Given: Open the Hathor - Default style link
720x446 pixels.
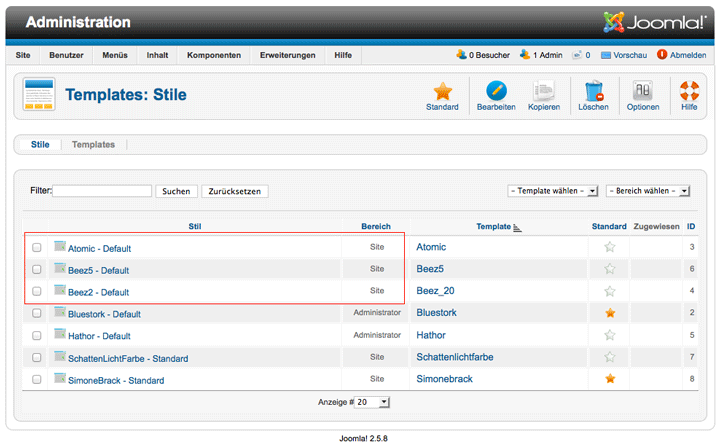Looking at the screenshot, I should 99,336.
